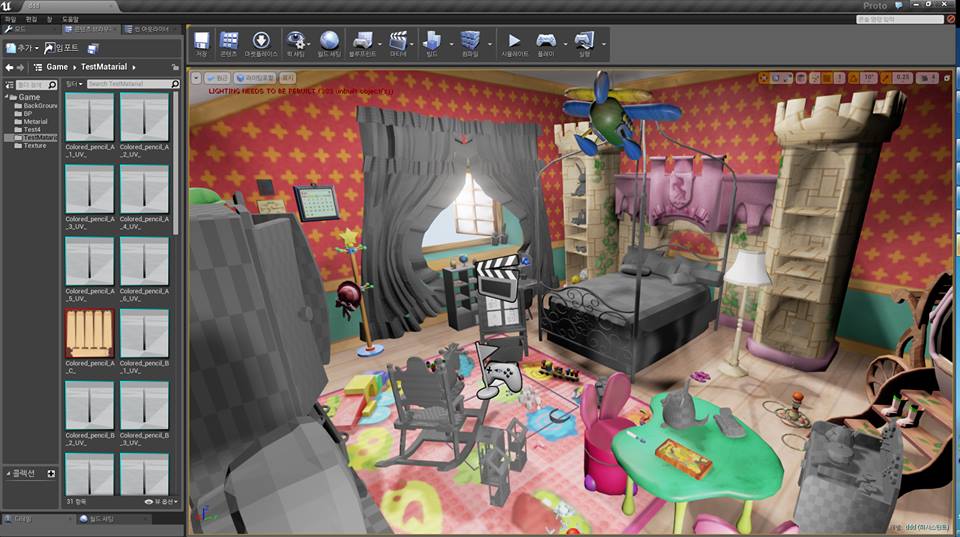Click the TestMatarial breadcrumb path item
Viewport: 960px width, 537px height.
pos(104,67)
